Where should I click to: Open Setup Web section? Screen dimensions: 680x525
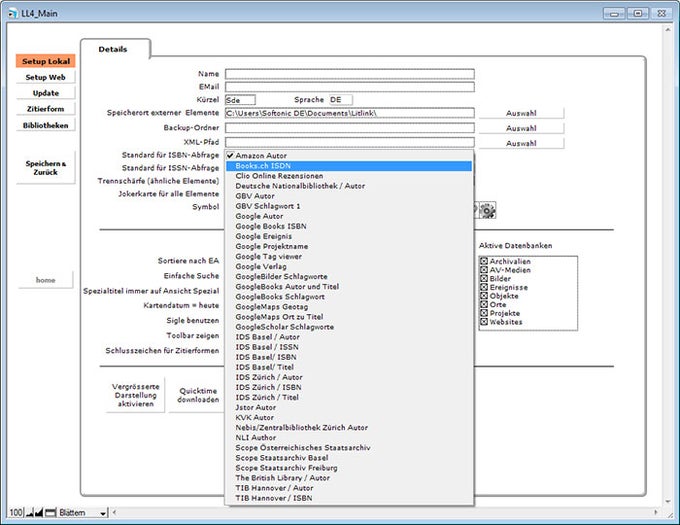click(x=46, y=77)
